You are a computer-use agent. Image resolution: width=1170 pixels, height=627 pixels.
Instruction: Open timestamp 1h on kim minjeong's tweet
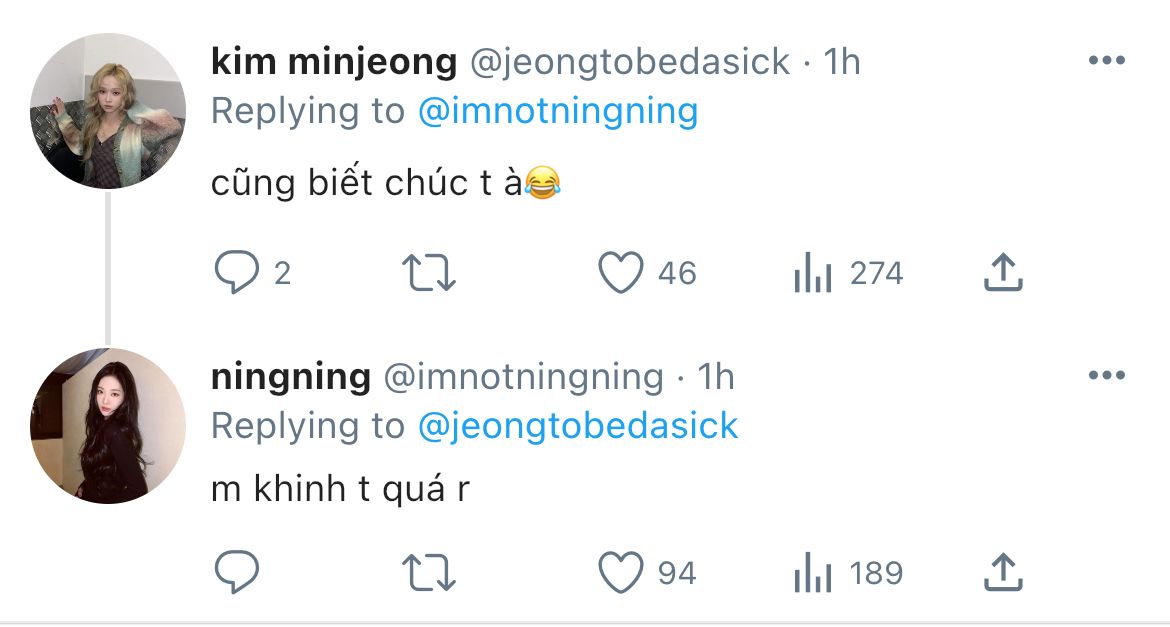841,62
